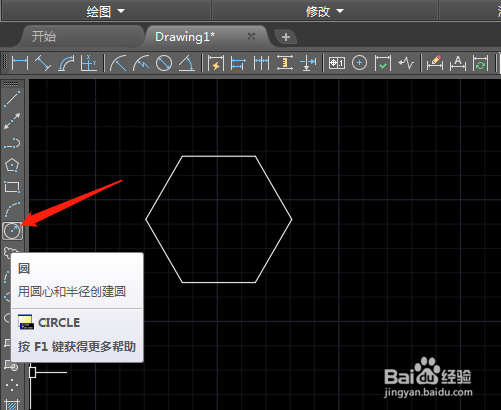Close the Drawing1* tab
The width and height of the screenshot is (501, 410).
pyautogui.click(x=251, y=36)
